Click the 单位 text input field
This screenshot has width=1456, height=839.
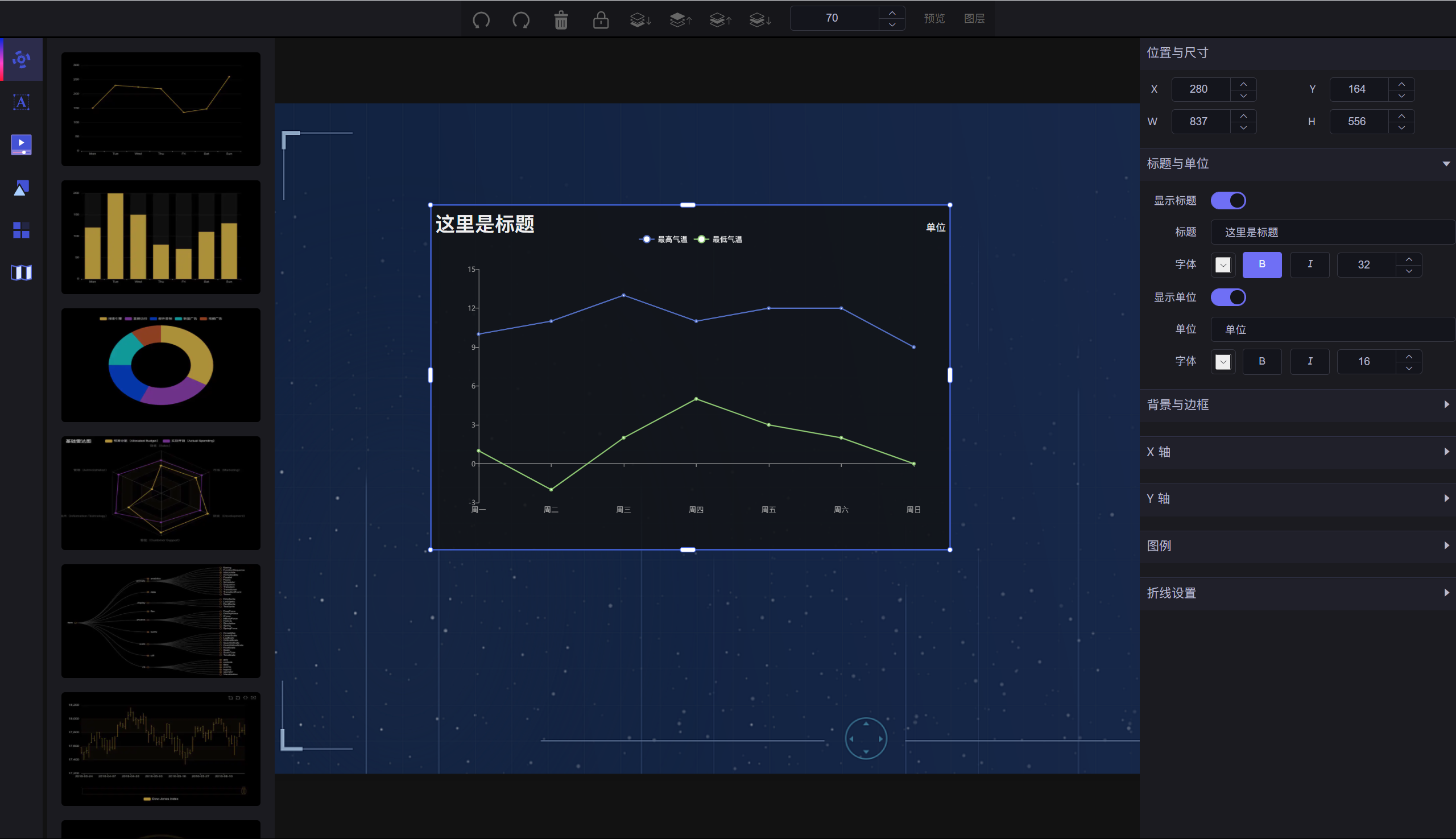point(1333,329)
